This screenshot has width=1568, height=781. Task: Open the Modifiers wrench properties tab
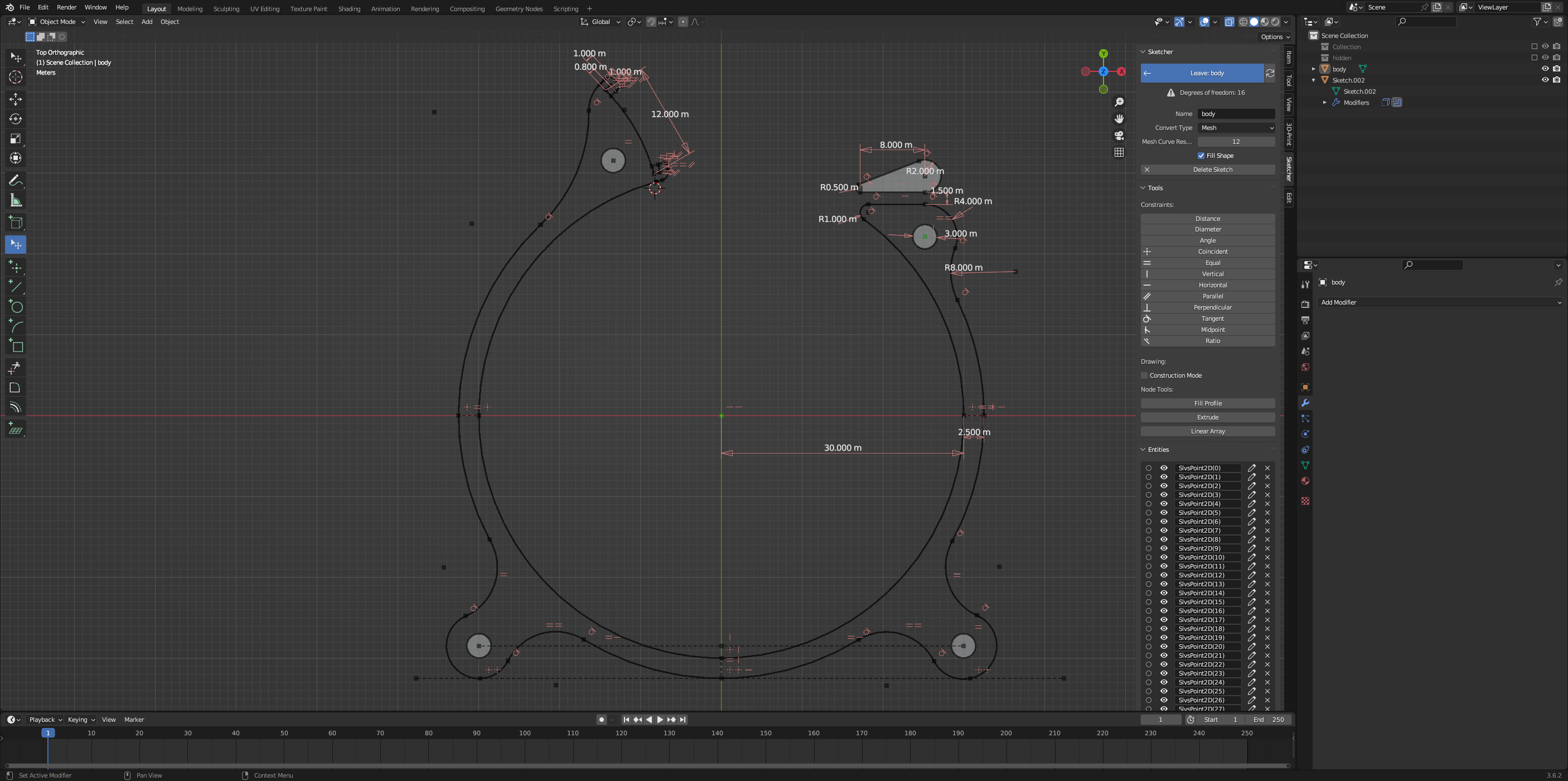1305,403
